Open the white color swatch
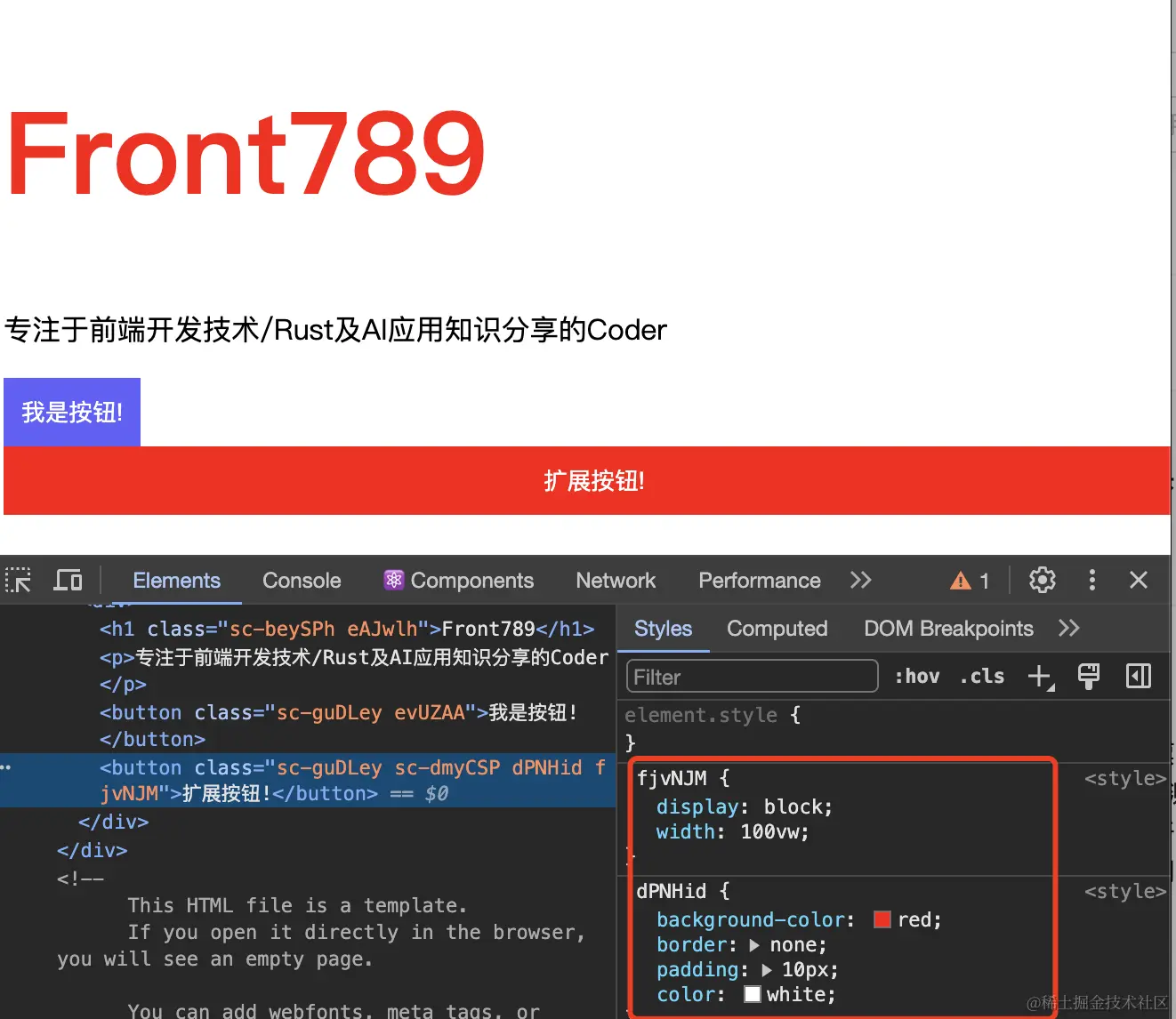 [753, 994]
